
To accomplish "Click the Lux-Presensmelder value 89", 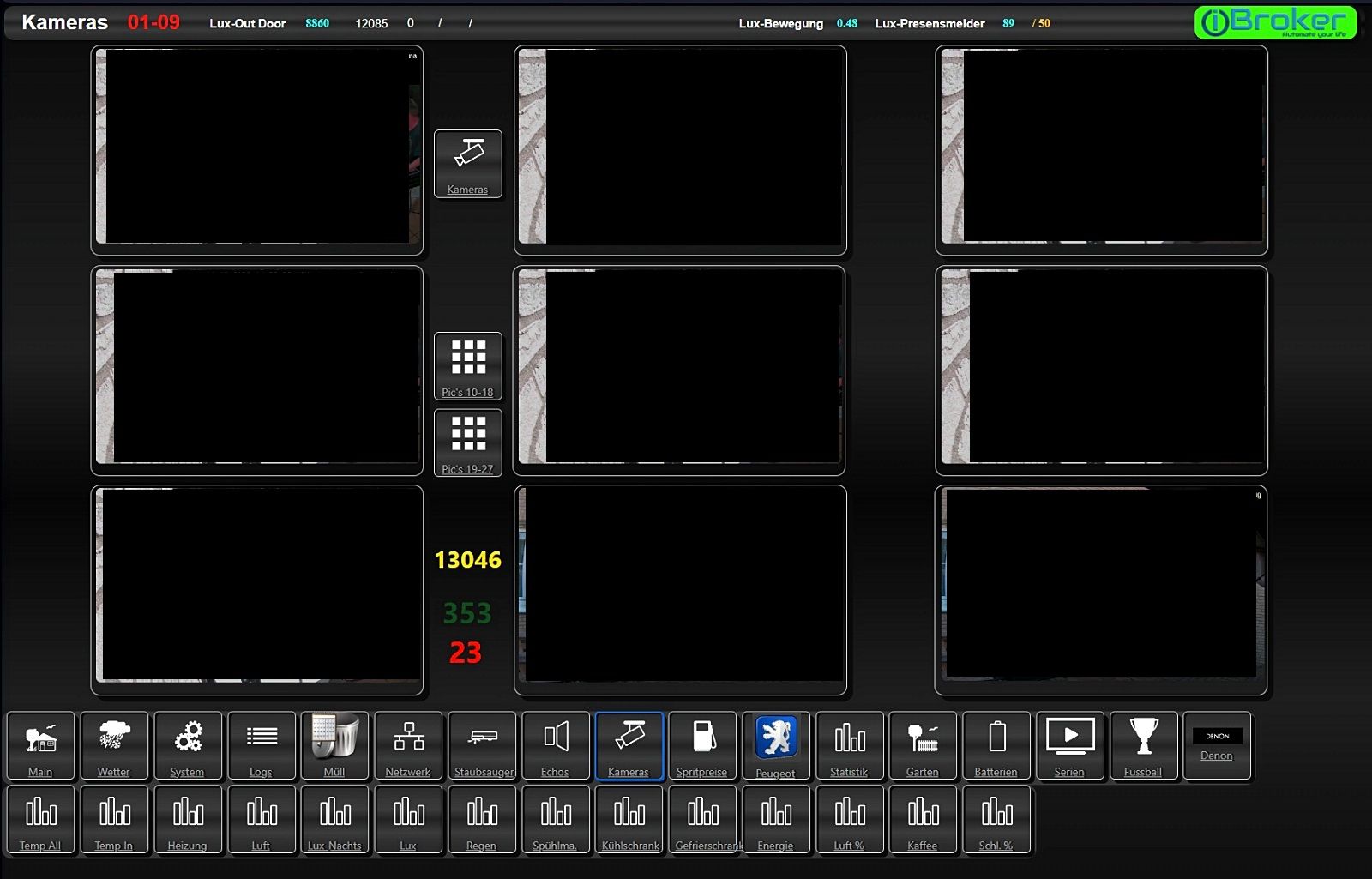I will pos(1008,23).
